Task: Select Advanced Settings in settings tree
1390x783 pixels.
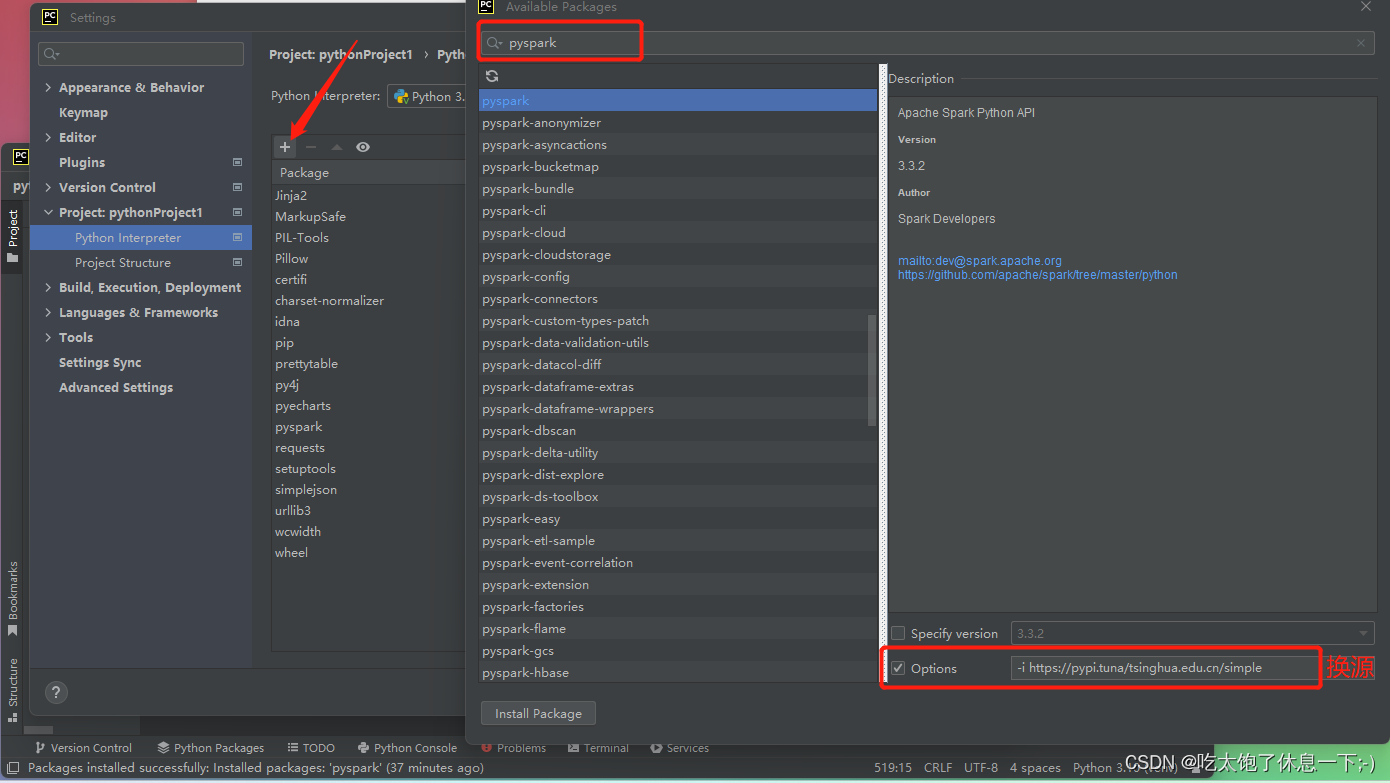Action: [x=116, y=387]
